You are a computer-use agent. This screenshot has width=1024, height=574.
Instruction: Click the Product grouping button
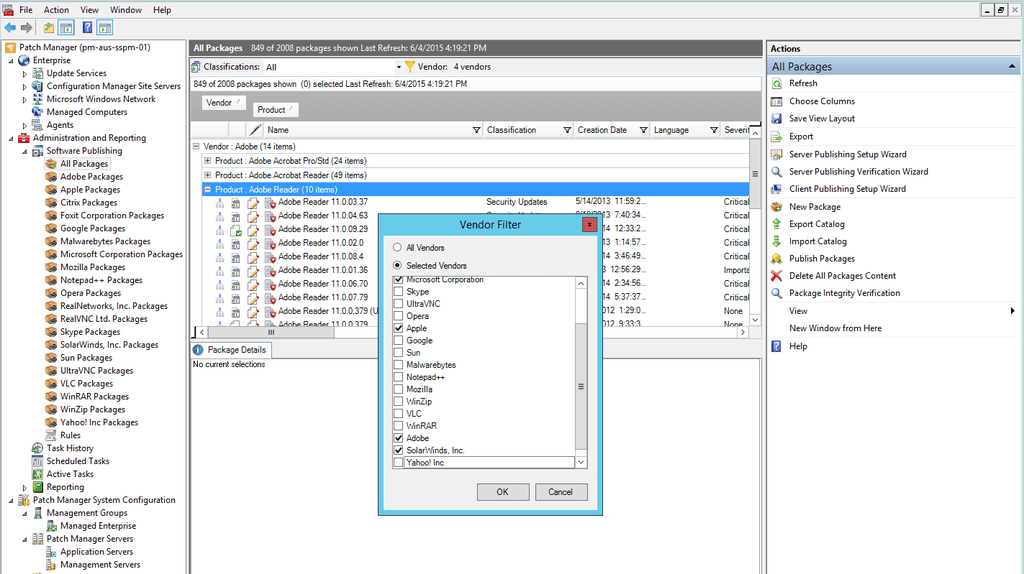(x=275, y=110)
